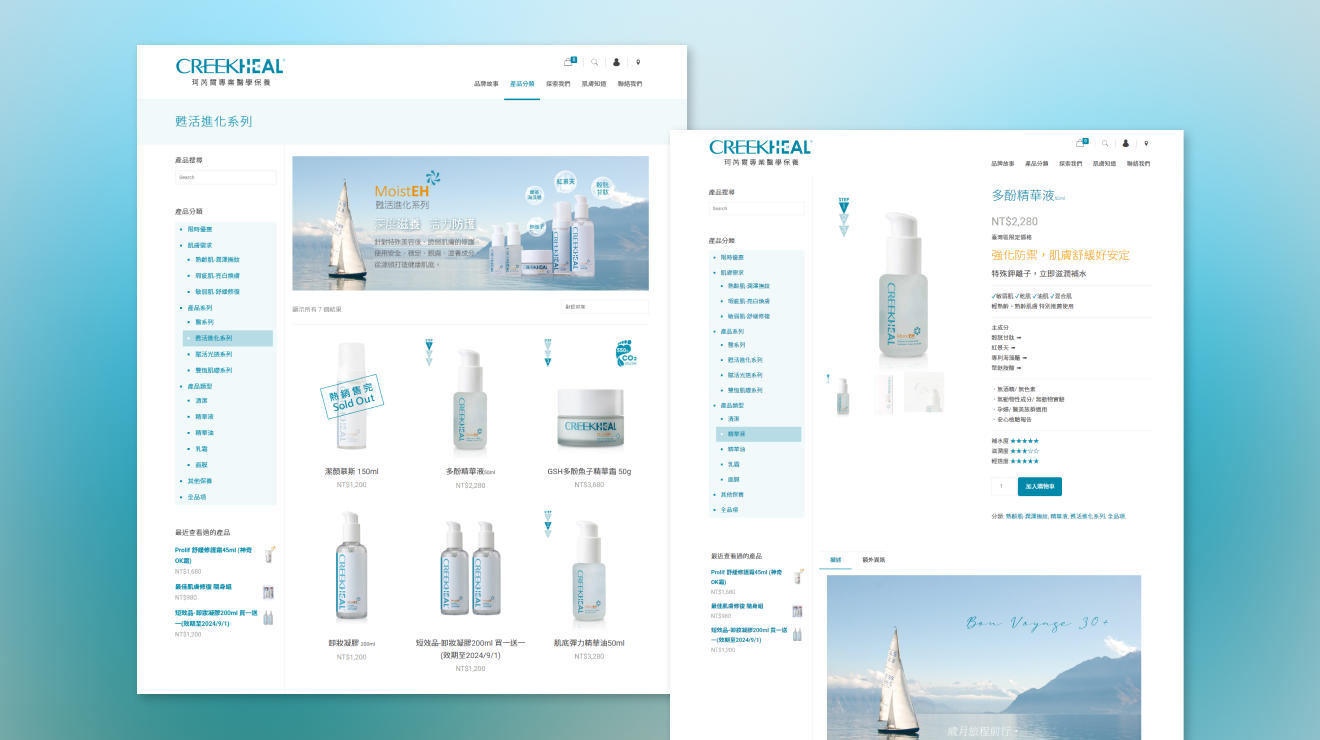Open the 短效品-卸妝凝膠200ml 買一送一 product title in grid
1320x740 pixels.
pos(470,648)
